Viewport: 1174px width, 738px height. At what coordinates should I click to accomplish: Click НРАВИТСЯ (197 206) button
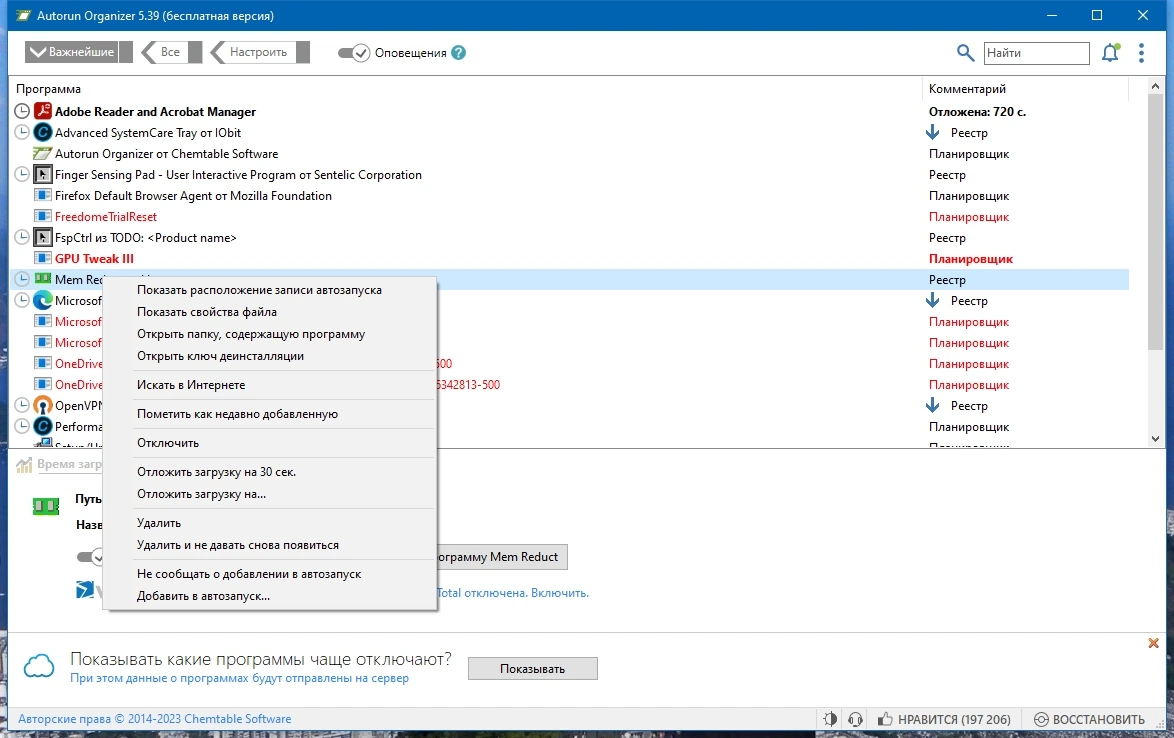[x=944, y=719]
